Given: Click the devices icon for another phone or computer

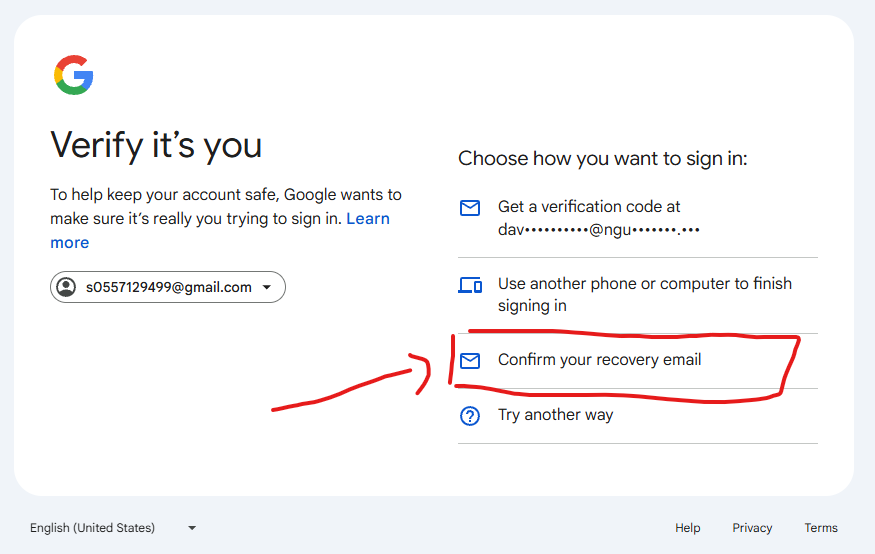Looking at the screenshot, I should 470,285.
